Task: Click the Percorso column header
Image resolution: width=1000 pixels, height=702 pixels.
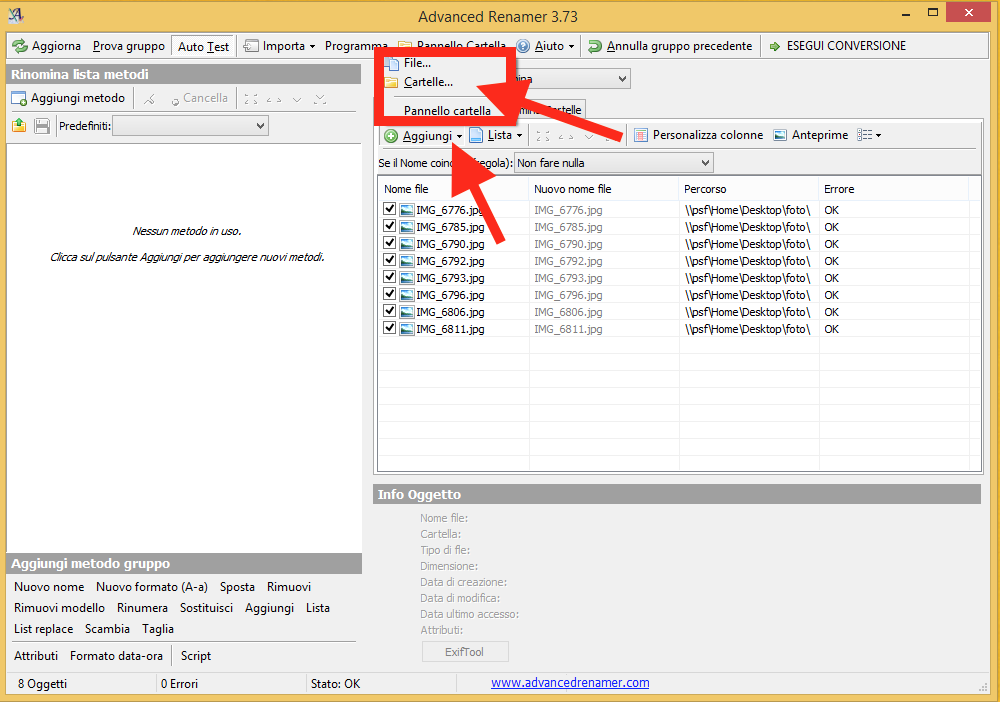Action: click(x=749, y=189)
